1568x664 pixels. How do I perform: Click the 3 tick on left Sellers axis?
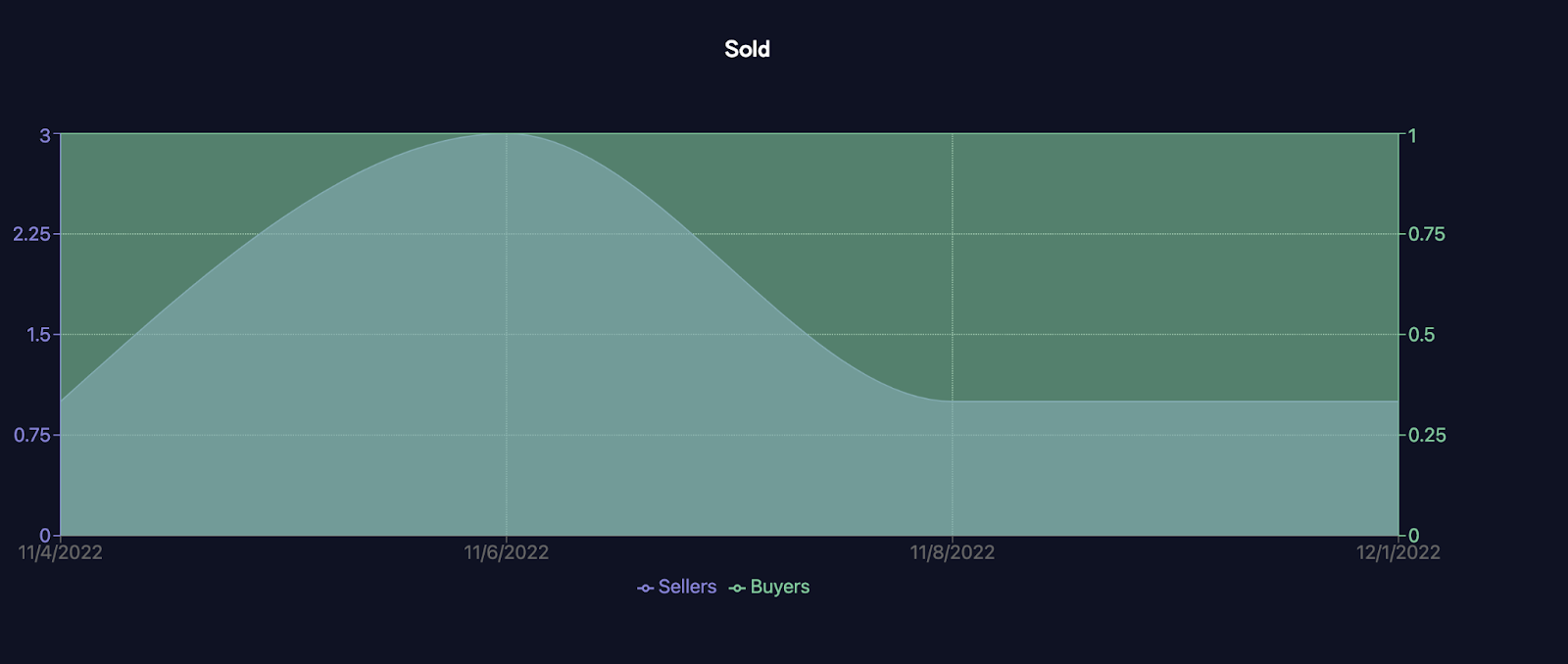click(44, 135)
